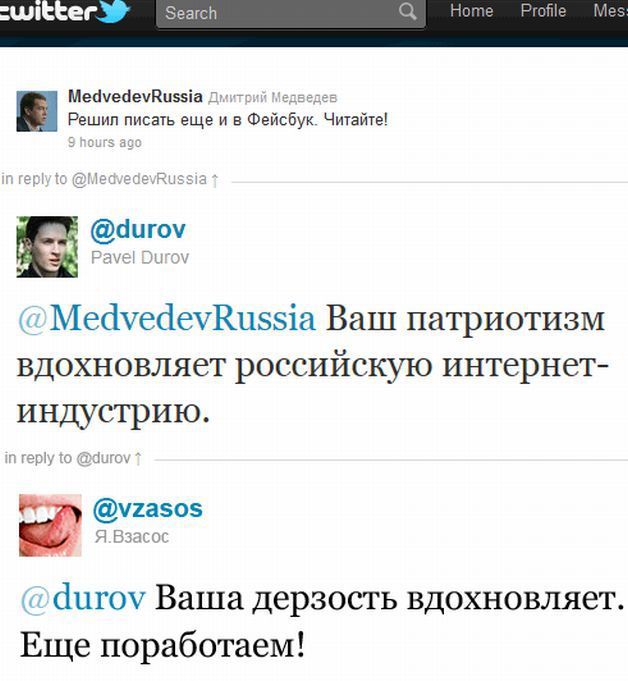Open the MedvedevRussia username link
628x681 pixels.
(135, 96)
